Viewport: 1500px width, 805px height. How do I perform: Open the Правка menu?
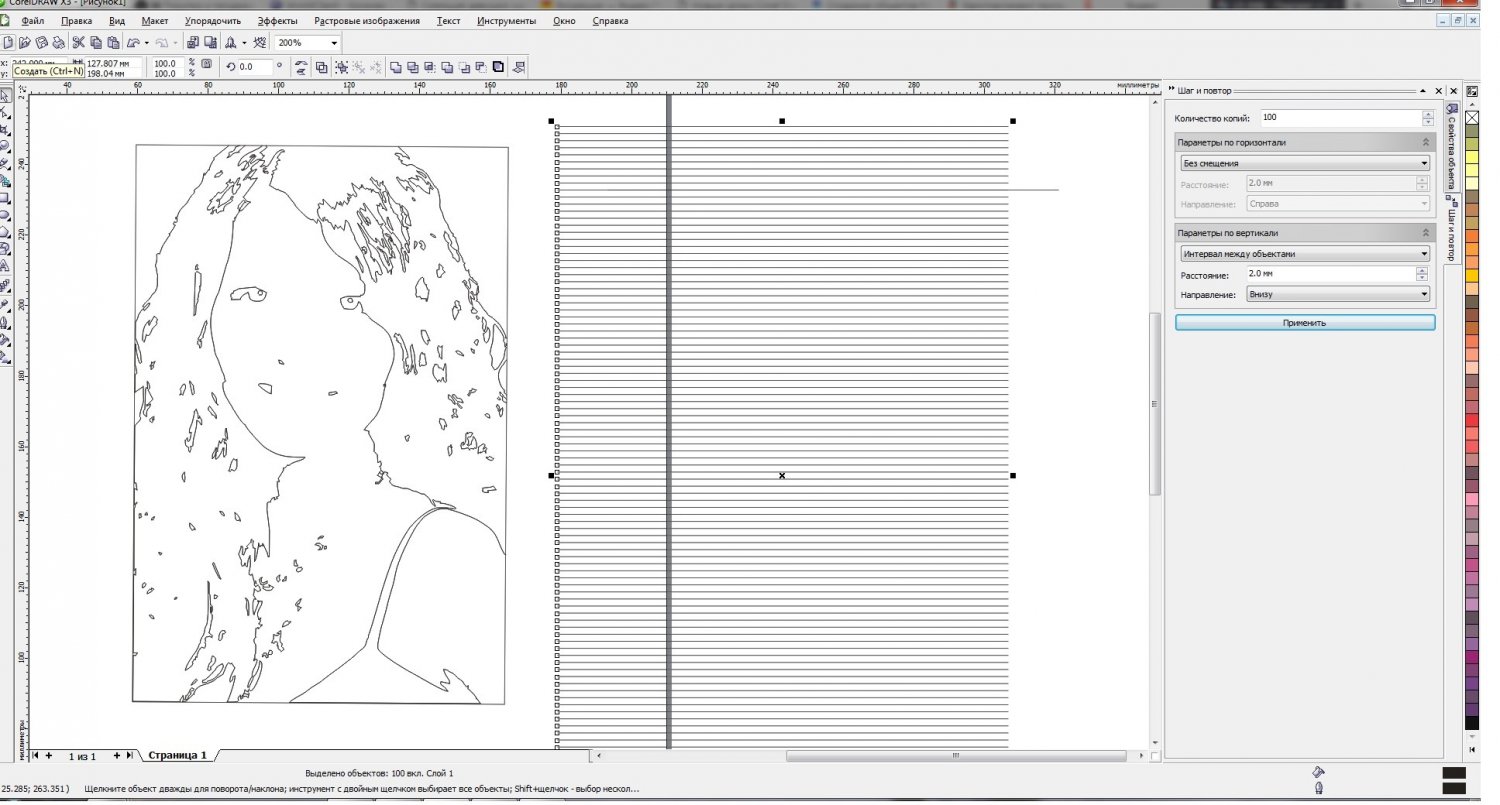point(76,20)
